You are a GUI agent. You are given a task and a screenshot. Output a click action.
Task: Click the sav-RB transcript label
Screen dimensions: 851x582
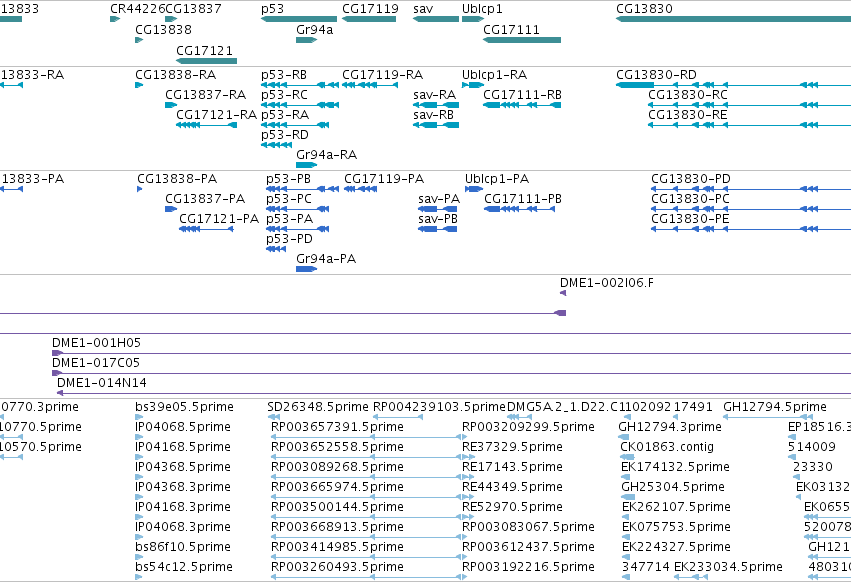point(433,115)
